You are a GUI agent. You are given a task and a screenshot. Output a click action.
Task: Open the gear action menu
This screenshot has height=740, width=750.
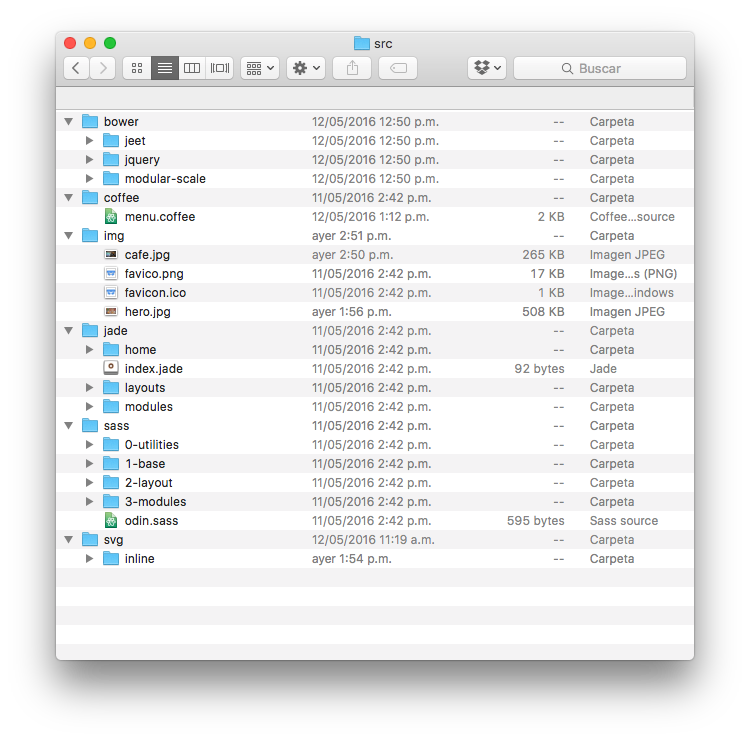coord(306,68)
